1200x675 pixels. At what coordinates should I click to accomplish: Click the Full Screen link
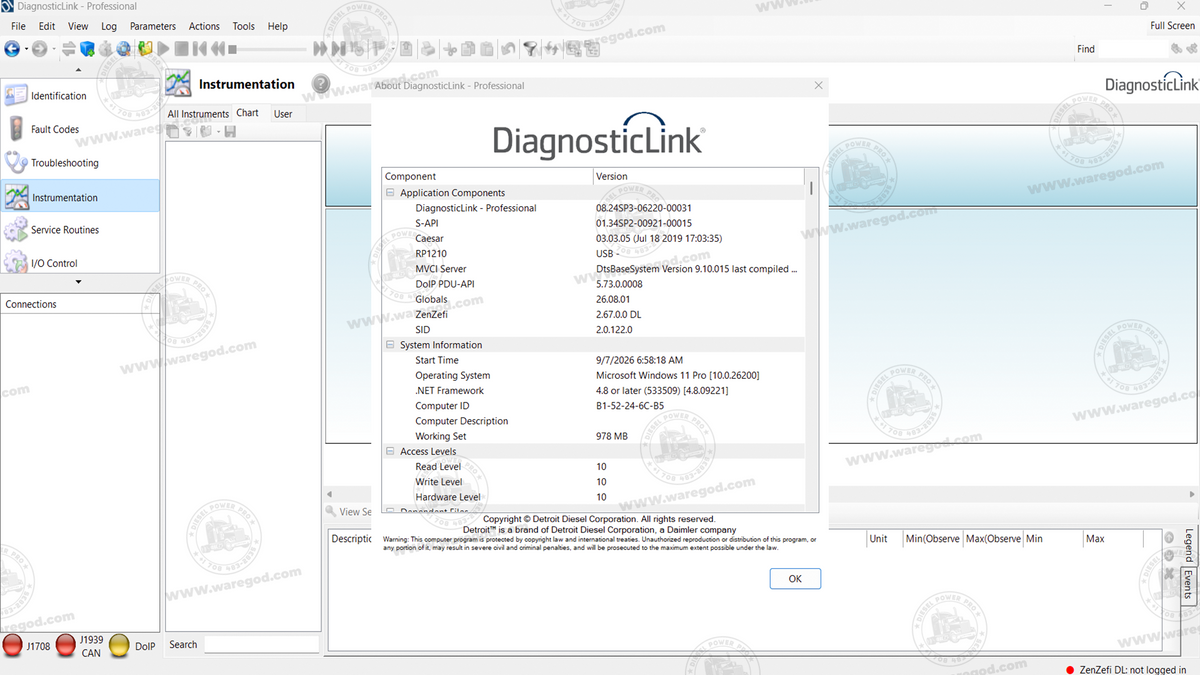coord(1172,26)
